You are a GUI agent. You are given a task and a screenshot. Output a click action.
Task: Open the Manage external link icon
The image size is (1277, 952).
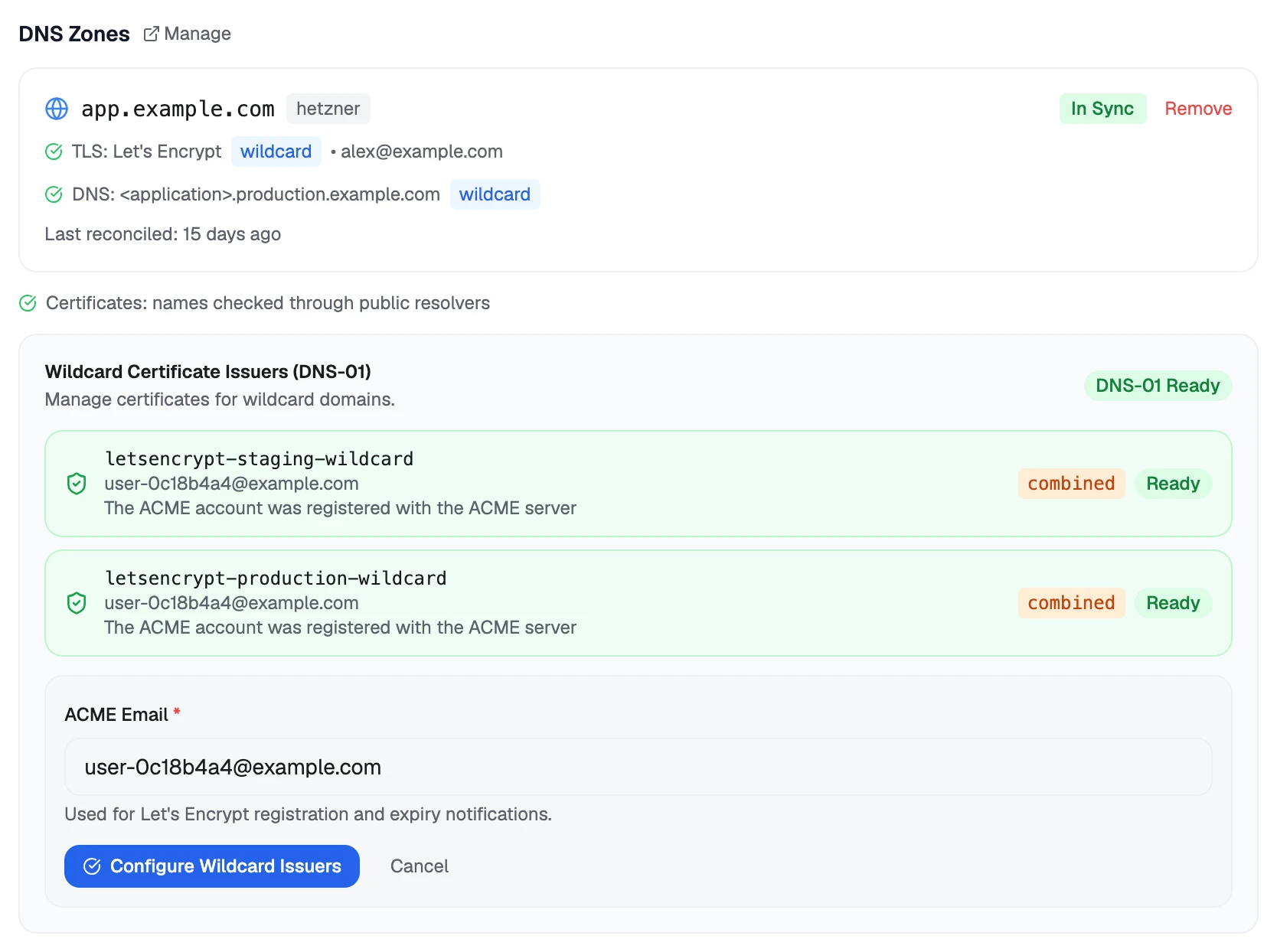[x=151, y=34]
